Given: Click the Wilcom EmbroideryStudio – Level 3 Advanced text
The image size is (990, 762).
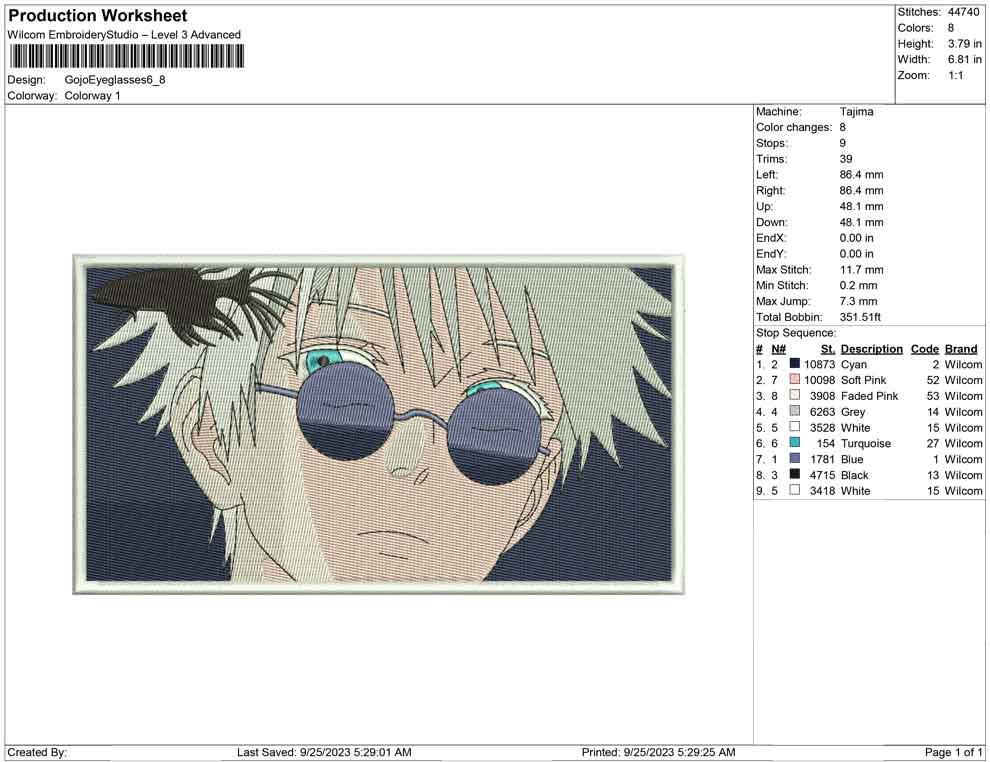Looking at the screenshot, I should pos(124,35).
